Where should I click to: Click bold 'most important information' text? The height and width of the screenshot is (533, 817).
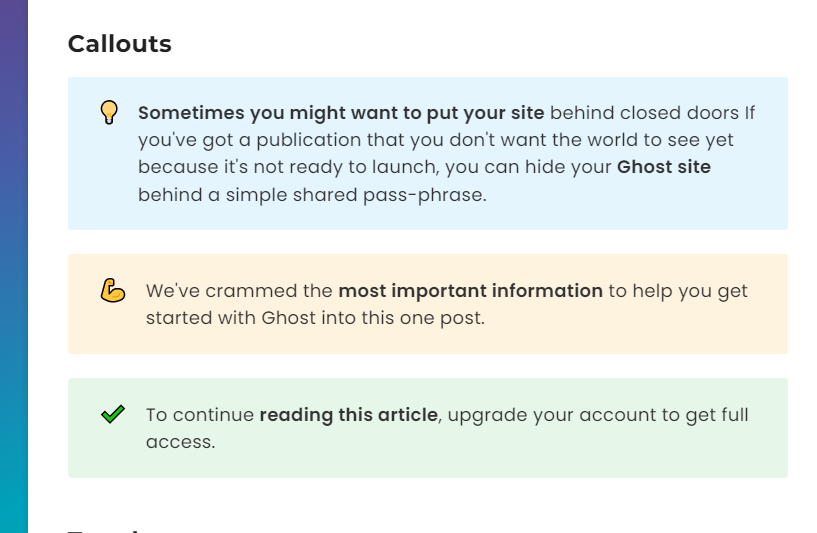[471, 291]
